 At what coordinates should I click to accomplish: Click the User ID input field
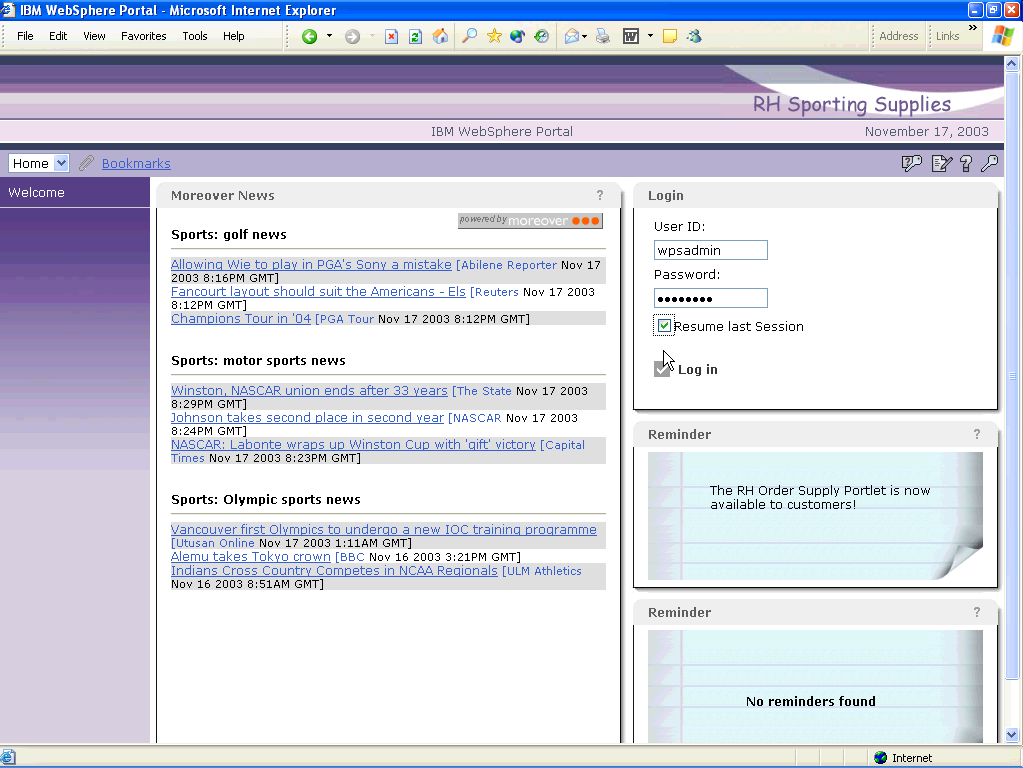(x=710, y=250)
